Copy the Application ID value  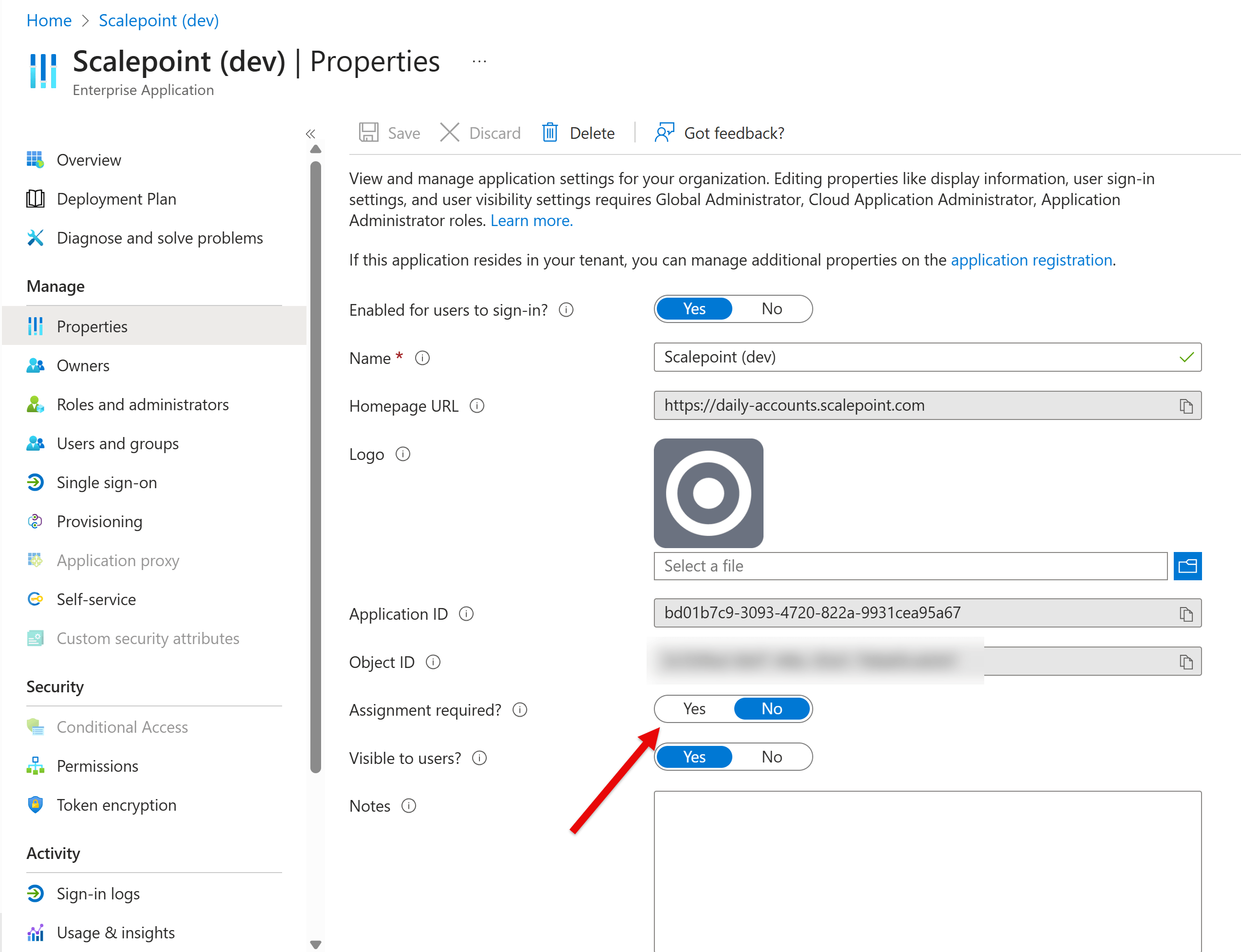pos(1186,614)
